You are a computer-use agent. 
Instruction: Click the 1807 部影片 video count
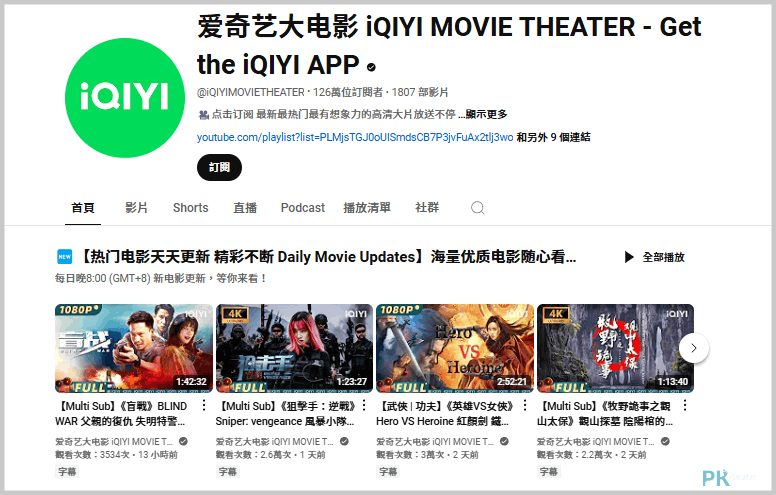pyautogui.click(x=420, y=92)
